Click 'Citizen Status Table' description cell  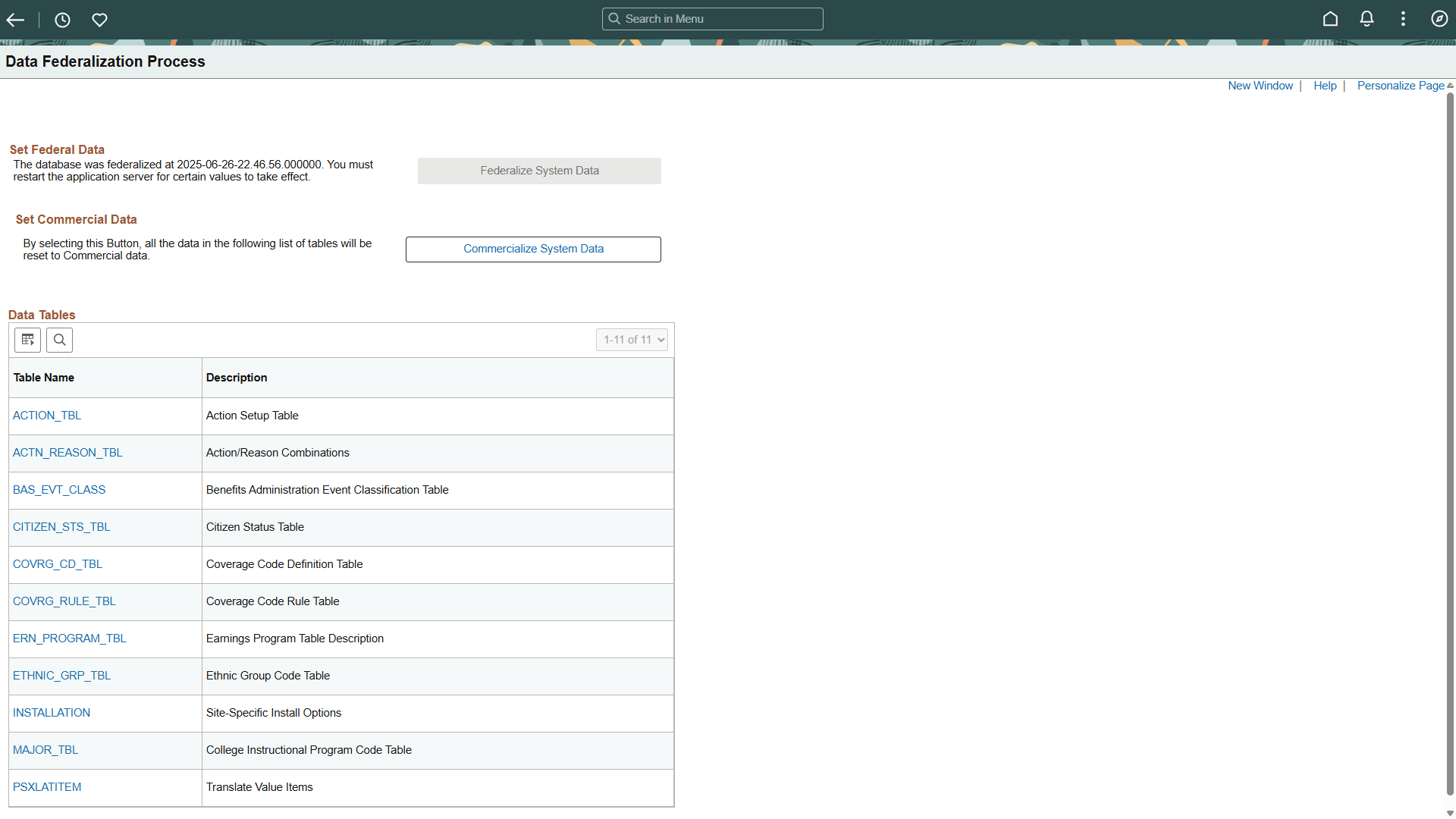tap(438, 528)
